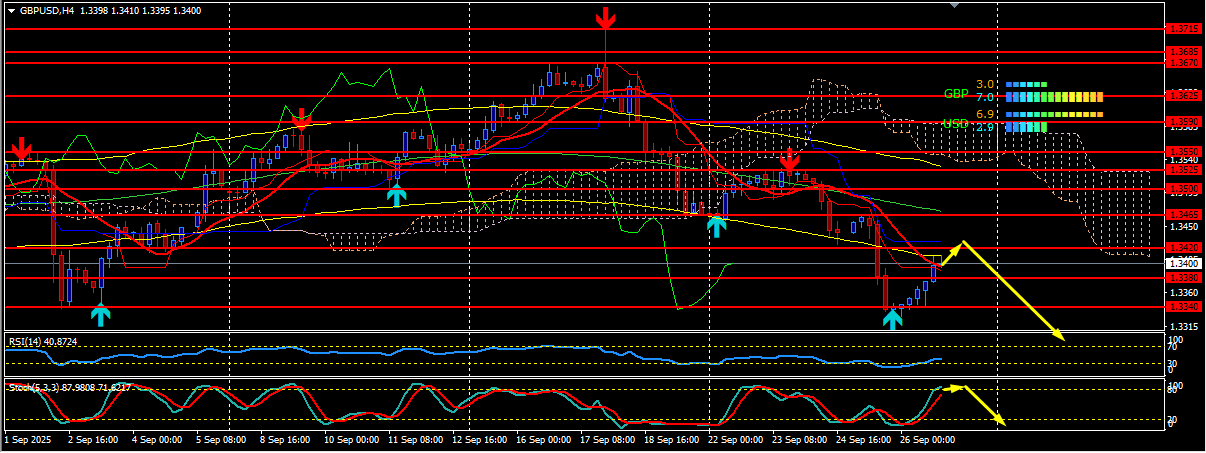Click the 18 Sep 16:00 time label

coord(670,439)
